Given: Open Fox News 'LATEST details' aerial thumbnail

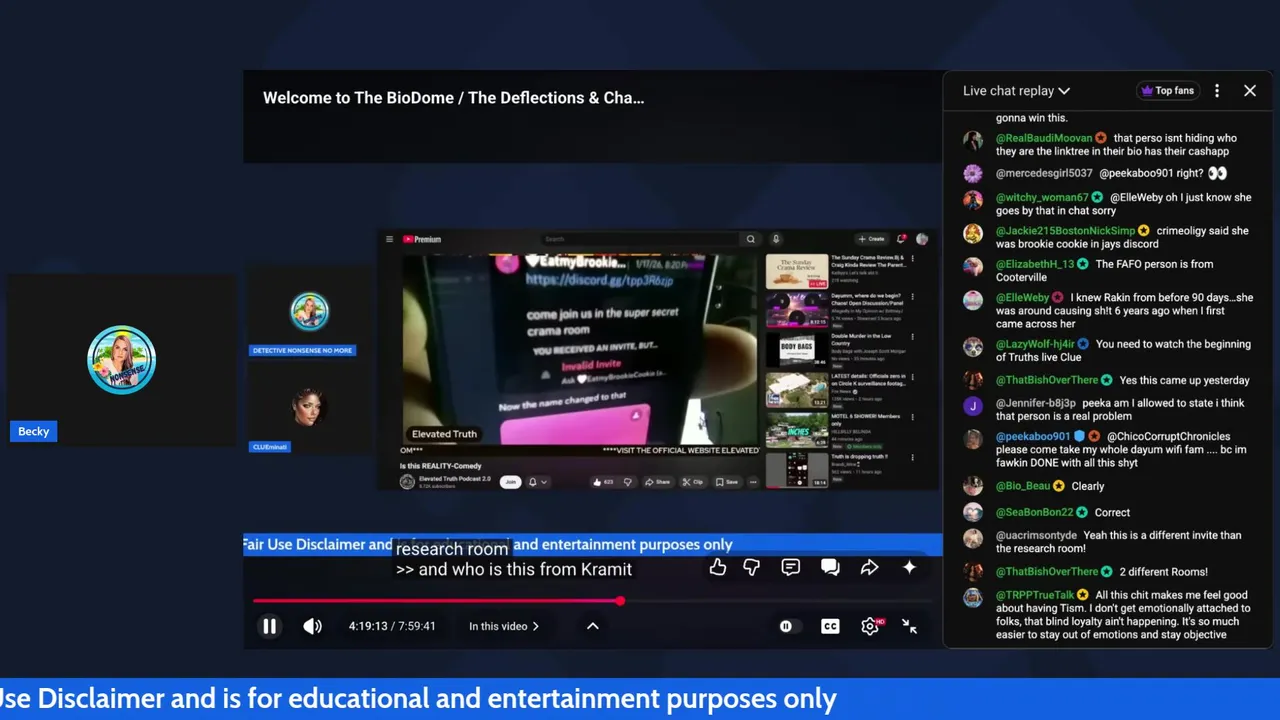Looking at the screenshot, I should (797, 390).
